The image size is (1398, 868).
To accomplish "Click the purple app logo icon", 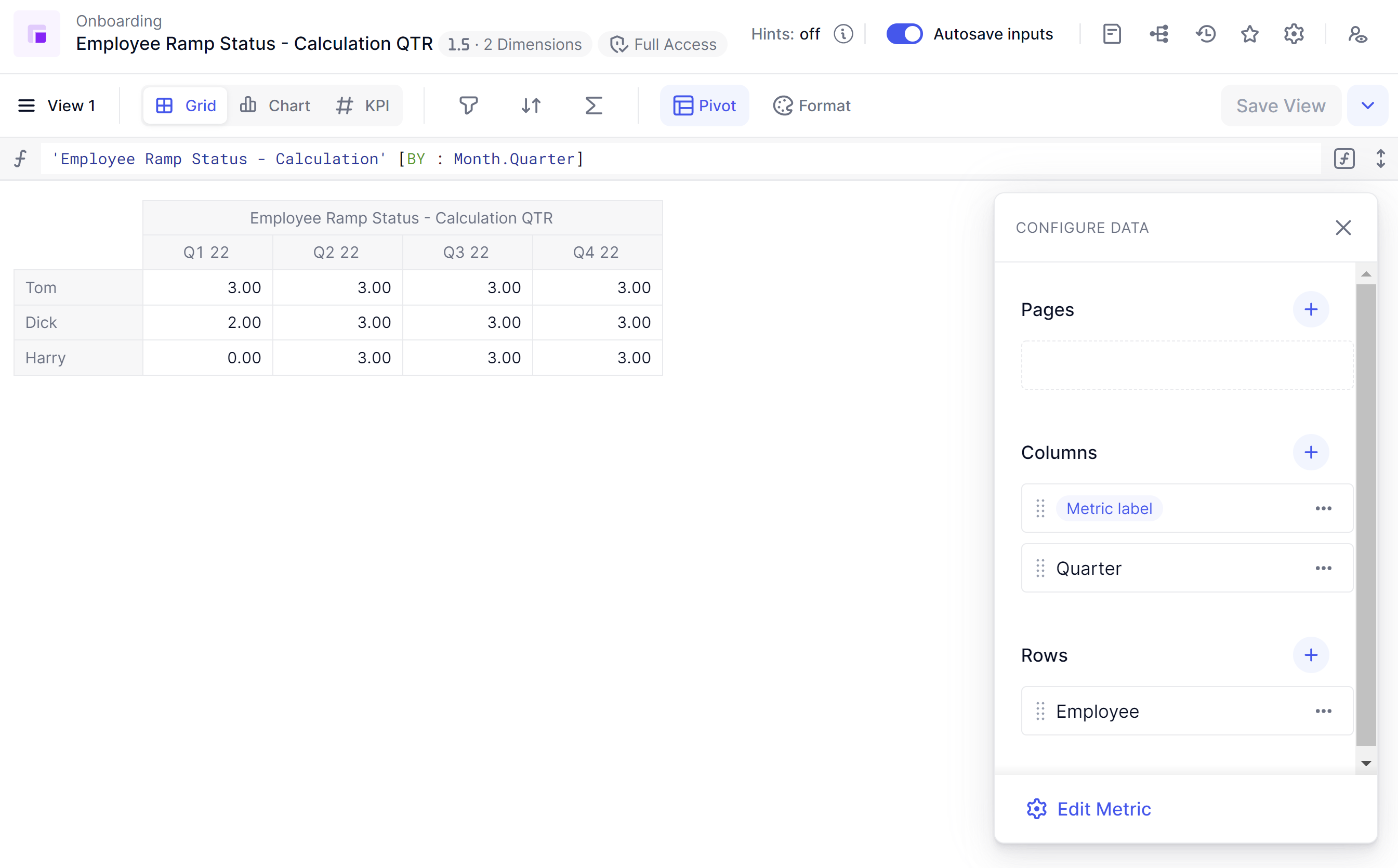I will click(x=37, y=34).
